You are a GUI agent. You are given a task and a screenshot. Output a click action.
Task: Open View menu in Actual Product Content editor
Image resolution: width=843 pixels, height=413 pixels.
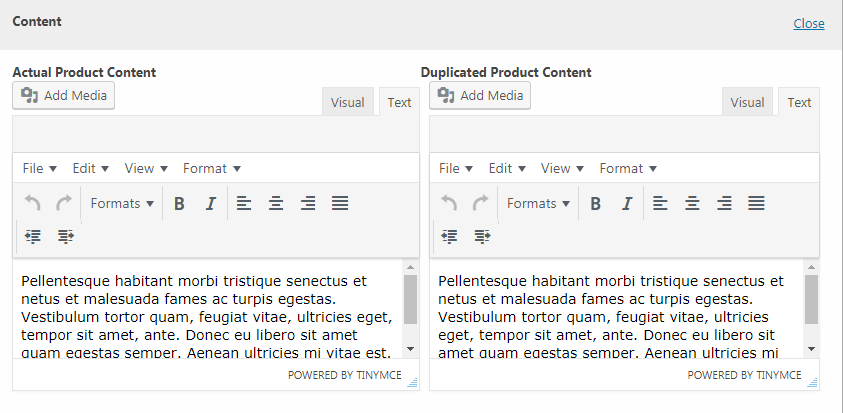click(x=146, y=168)
